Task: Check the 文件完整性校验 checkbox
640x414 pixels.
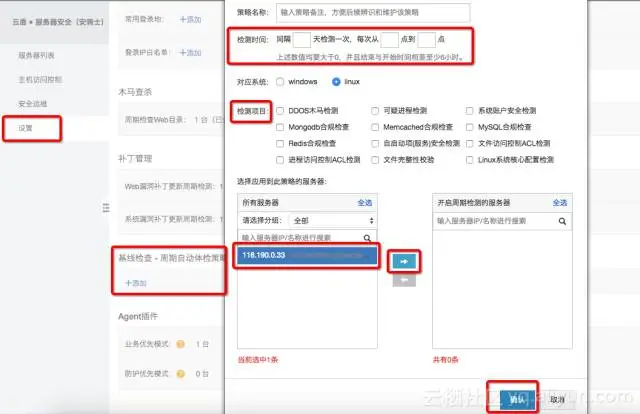Action: click(x=375, y=160)
